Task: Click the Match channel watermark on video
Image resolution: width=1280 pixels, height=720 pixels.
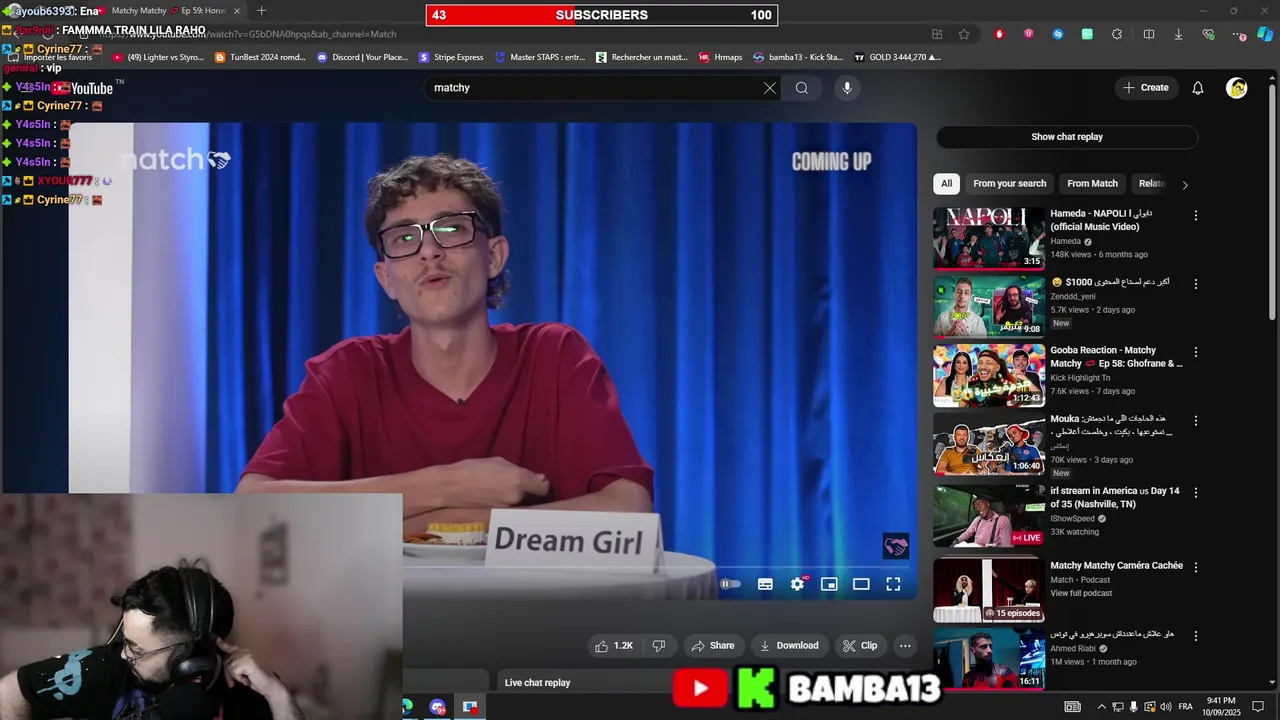Action: (x=896, y=546)
